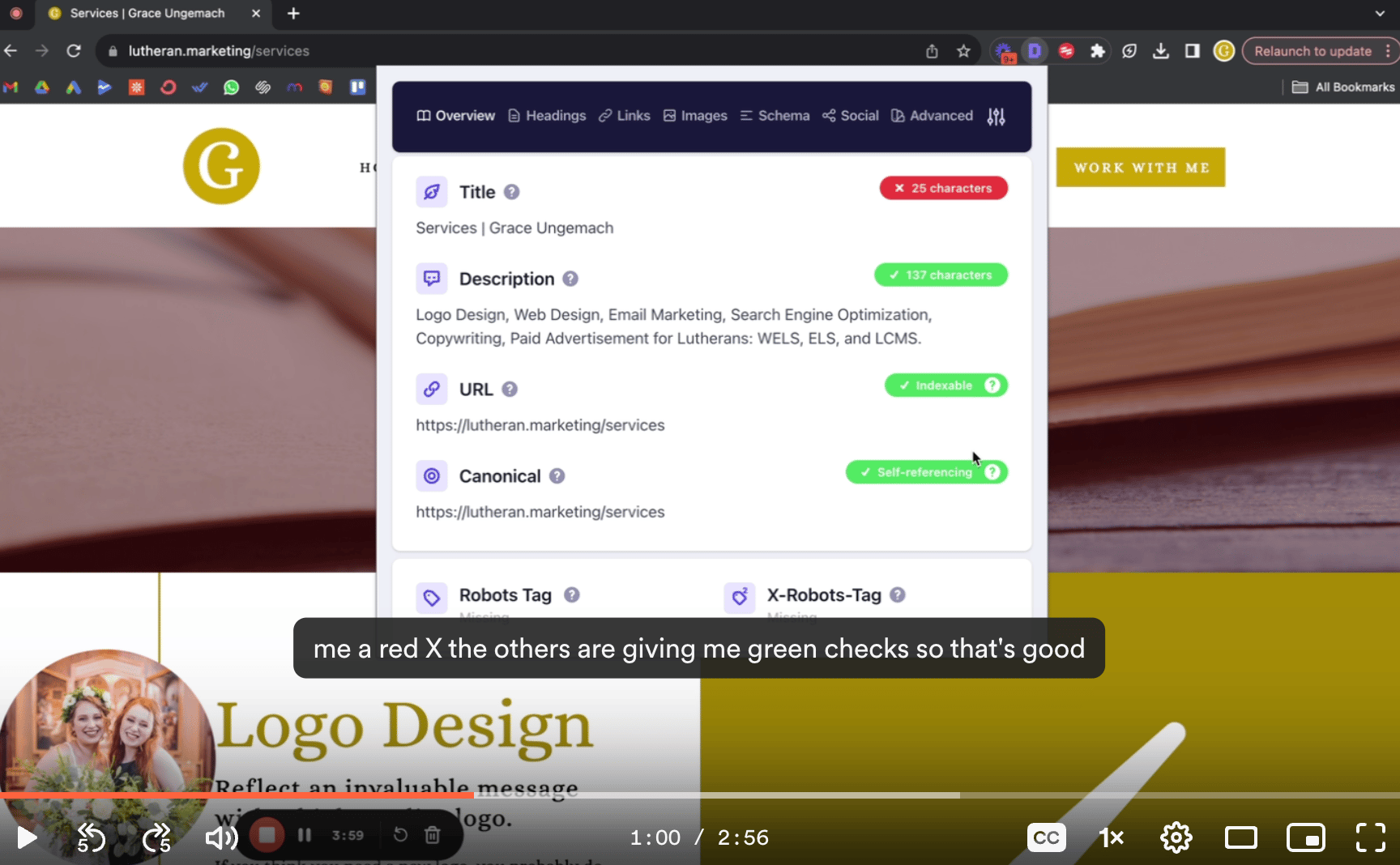Restart the screen recording
Viewport: 1400px width, 865px height.
click(400, 835)
